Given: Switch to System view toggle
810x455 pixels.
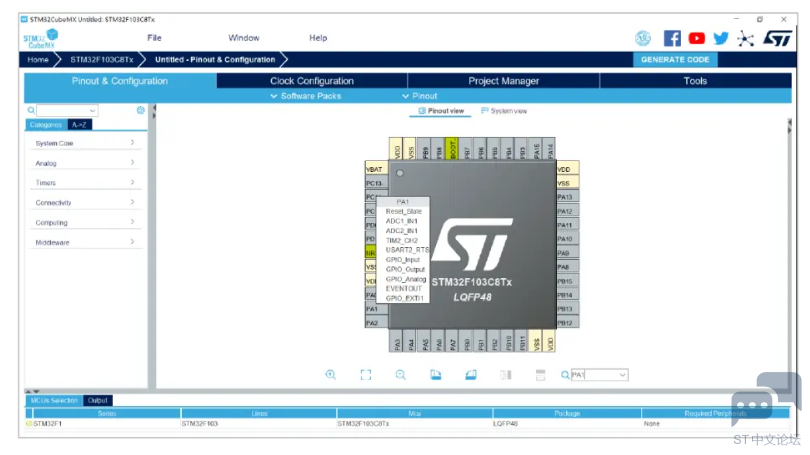Looking at the screenshot, I should (504, 111).
